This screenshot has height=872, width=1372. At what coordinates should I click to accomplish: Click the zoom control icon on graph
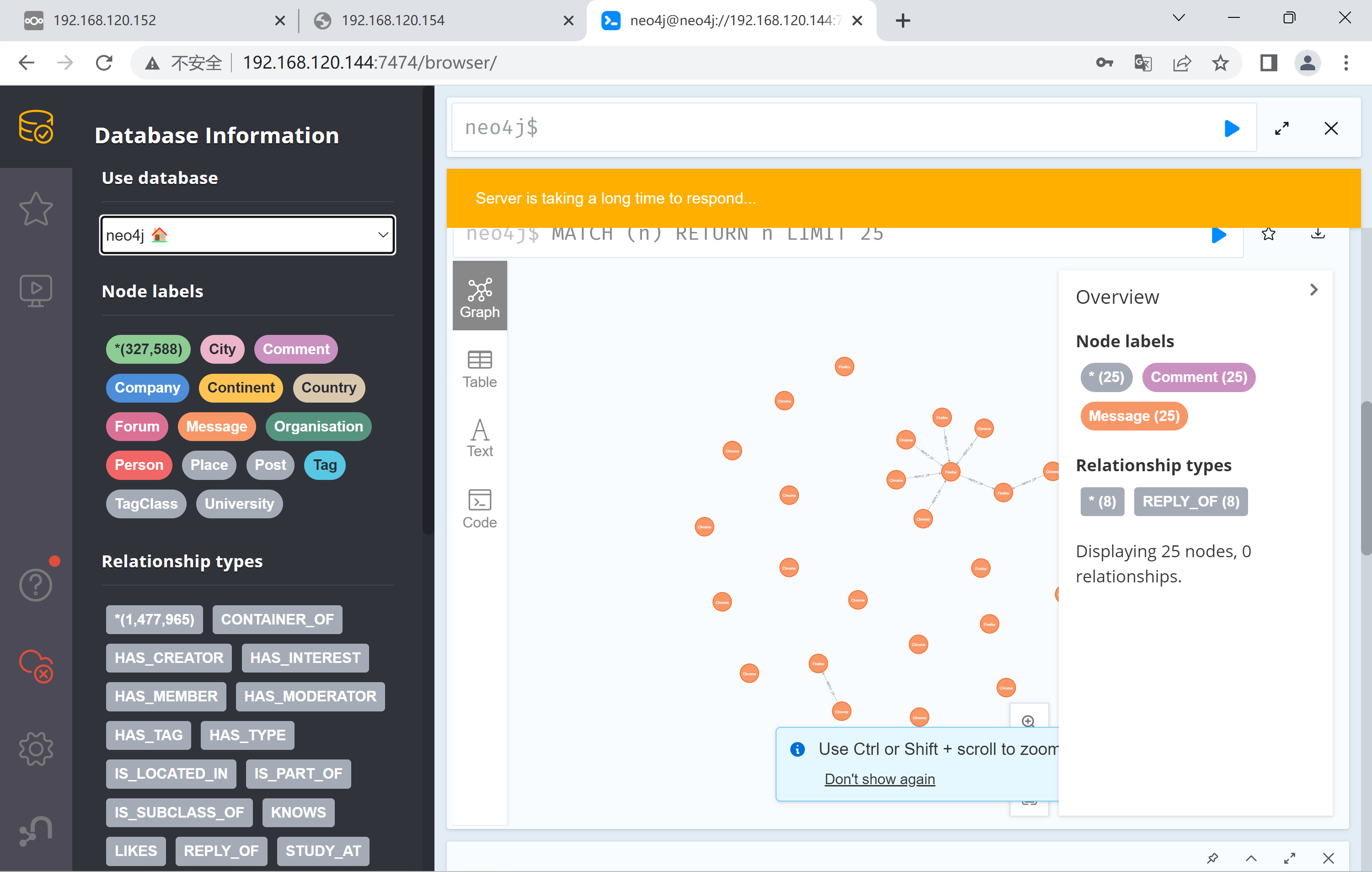[x=1029, y=721]
